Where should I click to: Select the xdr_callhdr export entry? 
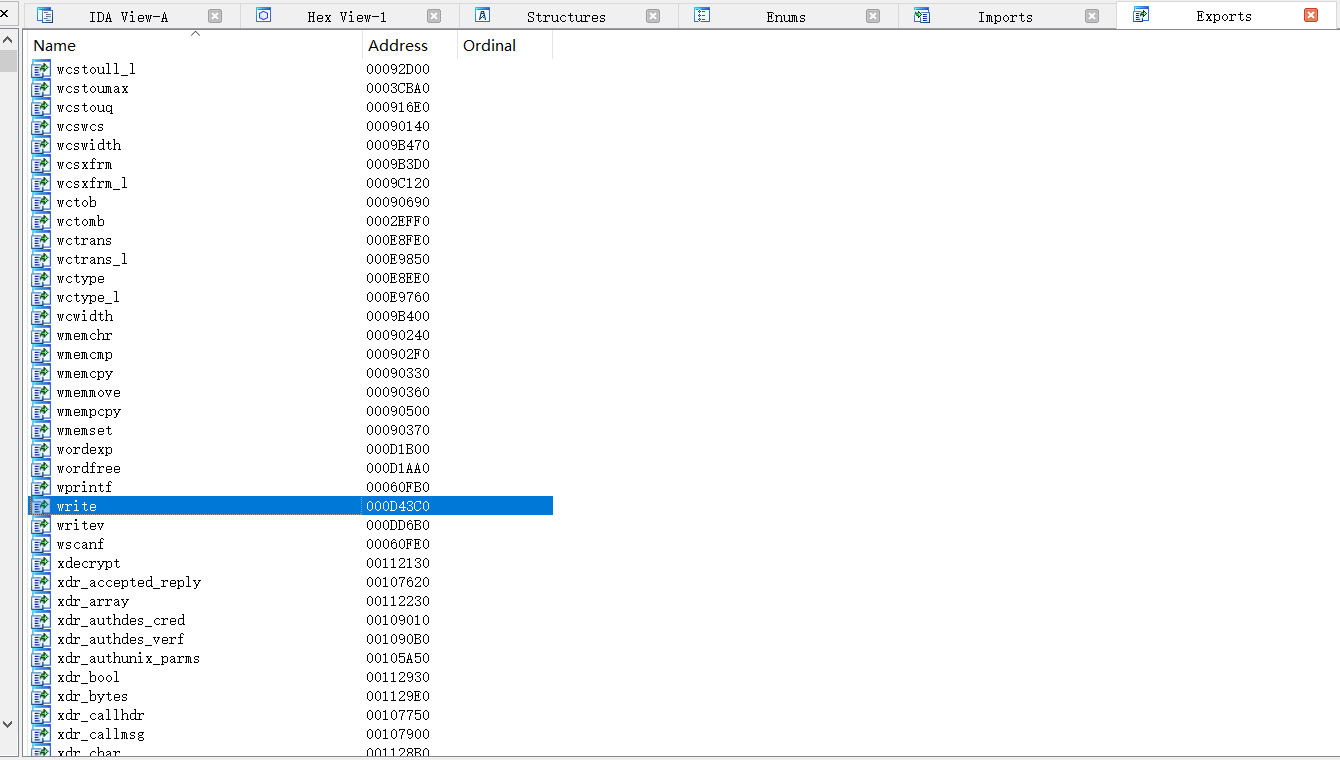(100, 715)
